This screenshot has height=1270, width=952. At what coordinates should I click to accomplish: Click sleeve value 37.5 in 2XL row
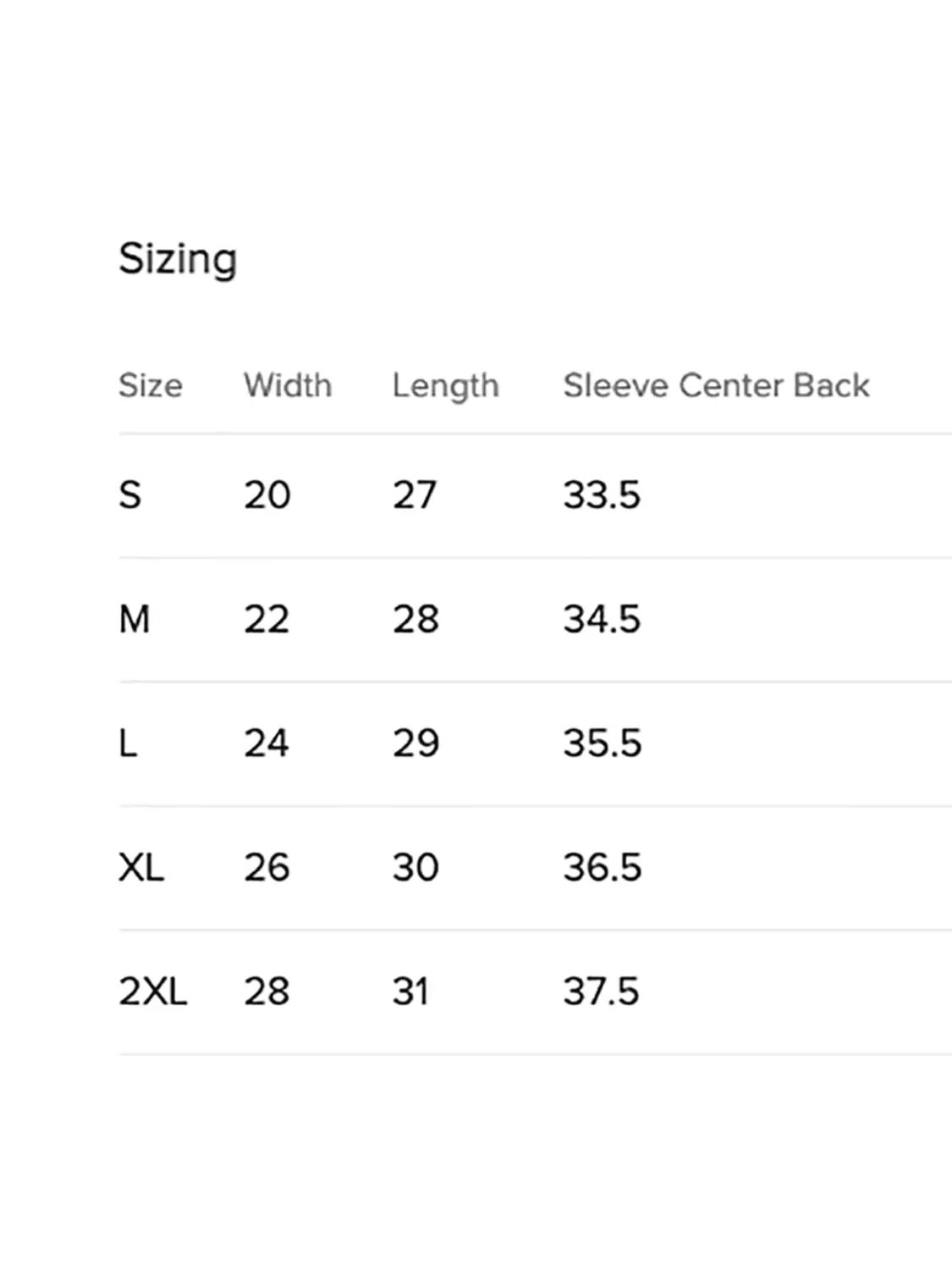click(x=601, y=991)
